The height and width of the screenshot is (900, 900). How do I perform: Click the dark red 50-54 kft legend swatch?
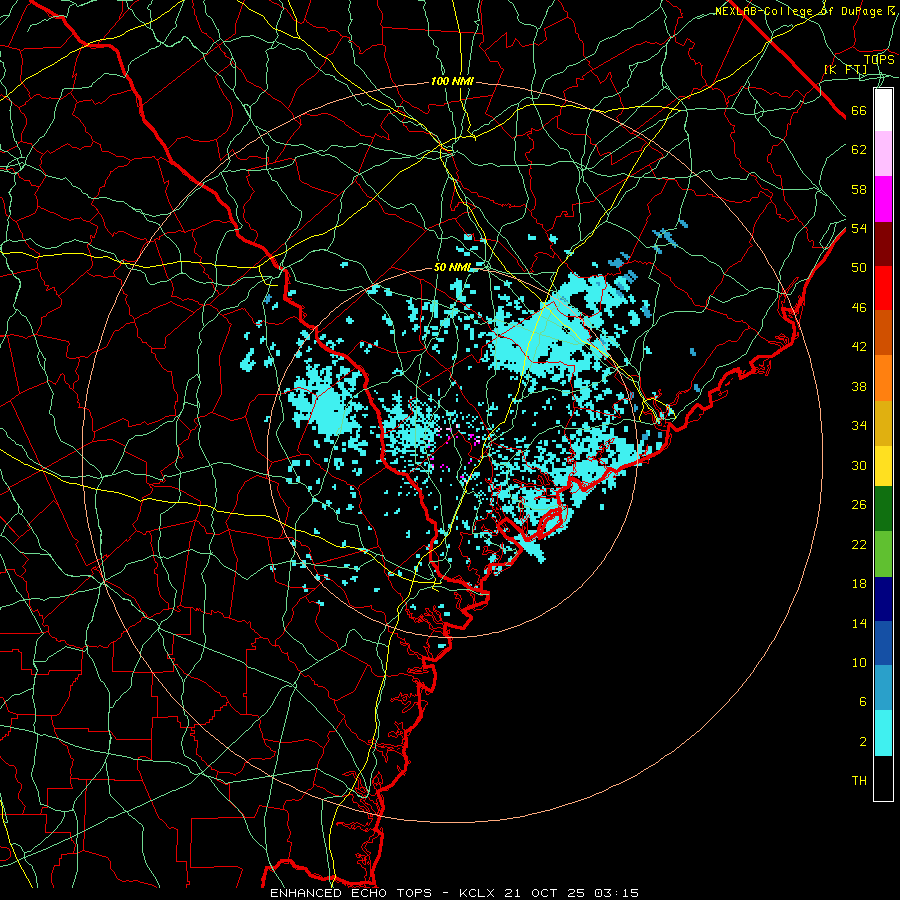click(883, 243)
